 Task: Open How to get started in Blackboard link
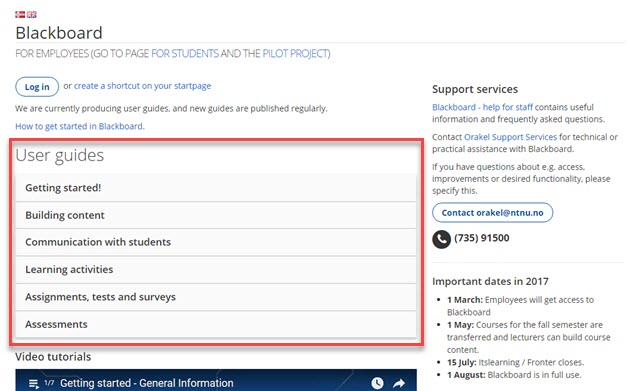pos(80,126)
